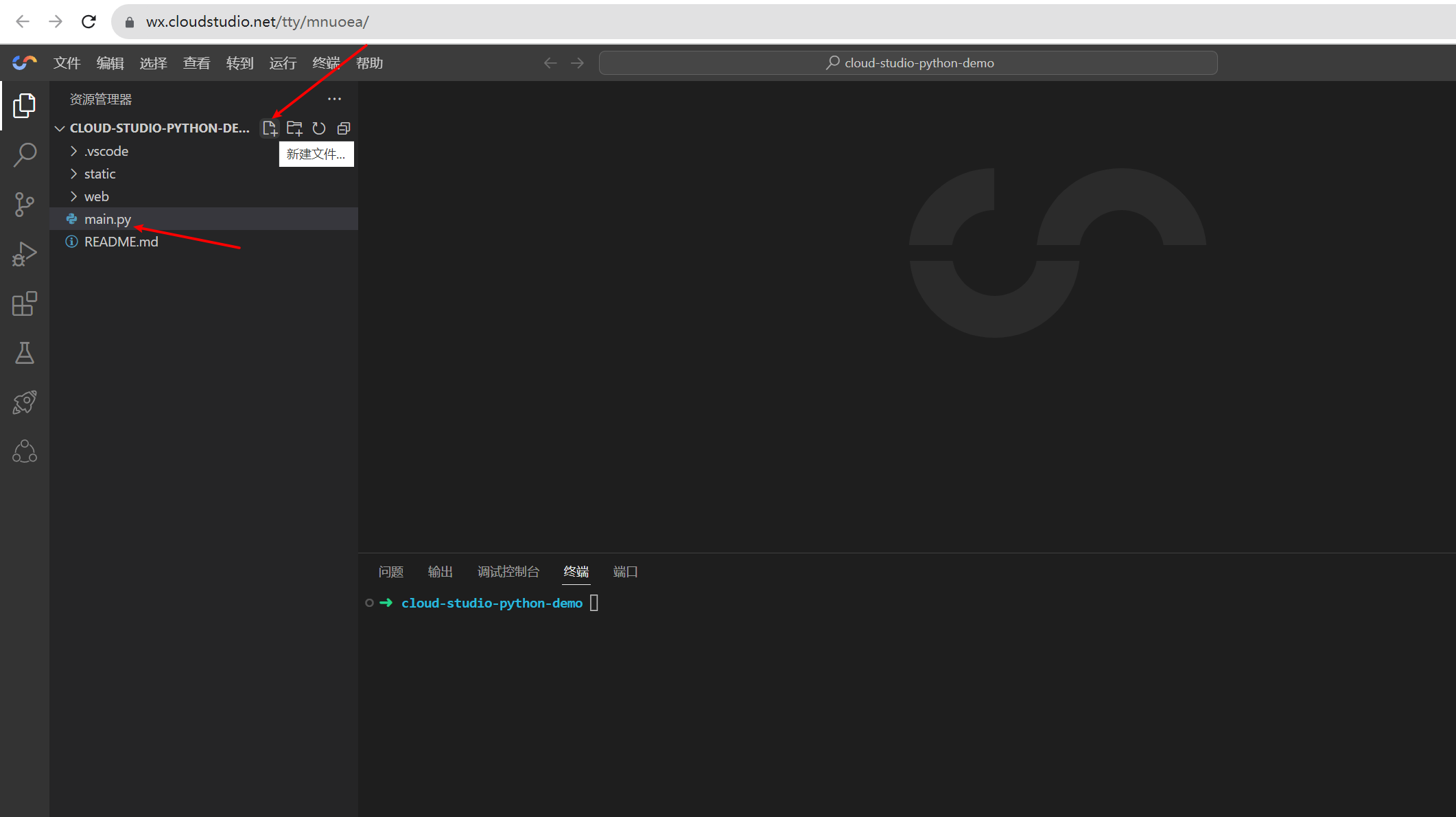Click the cloud-studio-python-demo command search box

(908, 63)
